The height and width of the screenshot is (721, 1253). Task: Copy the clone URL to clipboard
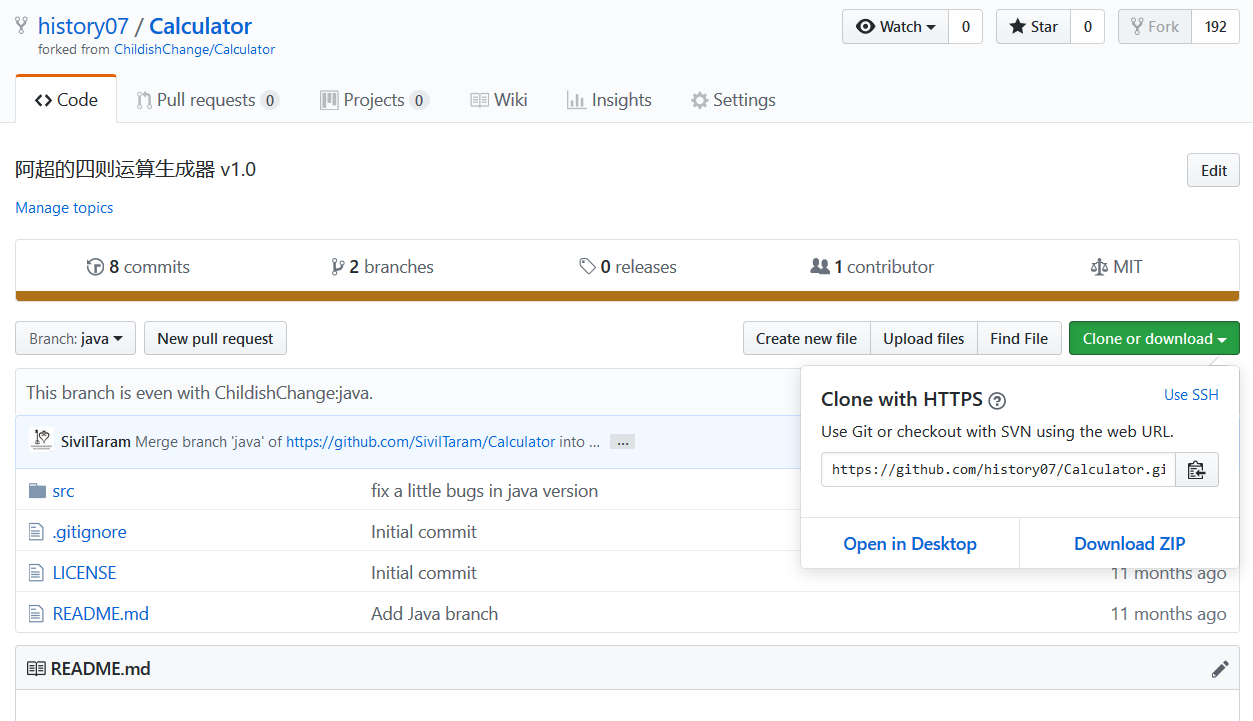pos(1196,469)
